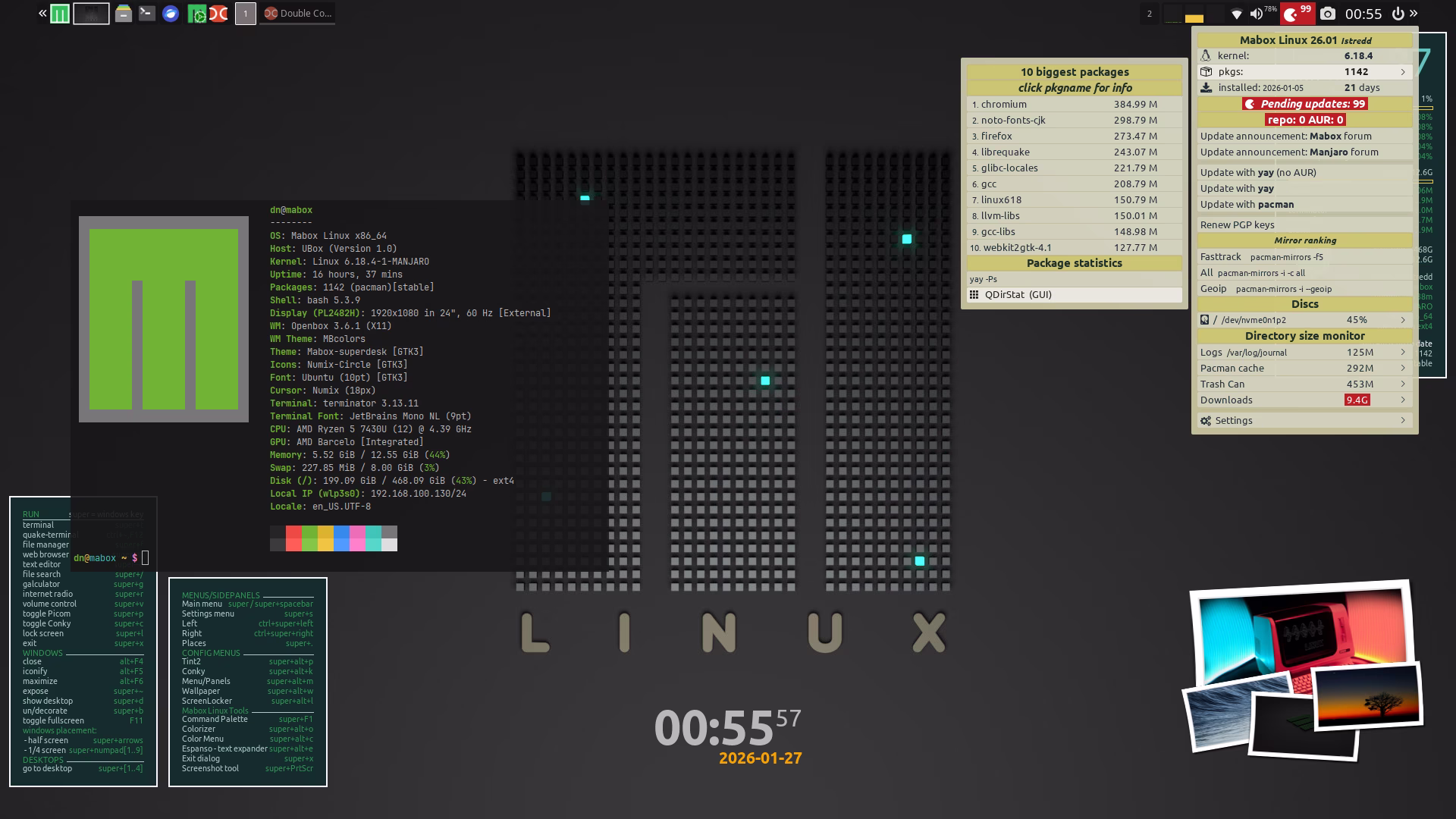The height and width of the screenshot is (819, 1456).
Task: Click the red Double Commander launcher icon
Action: (x=218, y=14)
